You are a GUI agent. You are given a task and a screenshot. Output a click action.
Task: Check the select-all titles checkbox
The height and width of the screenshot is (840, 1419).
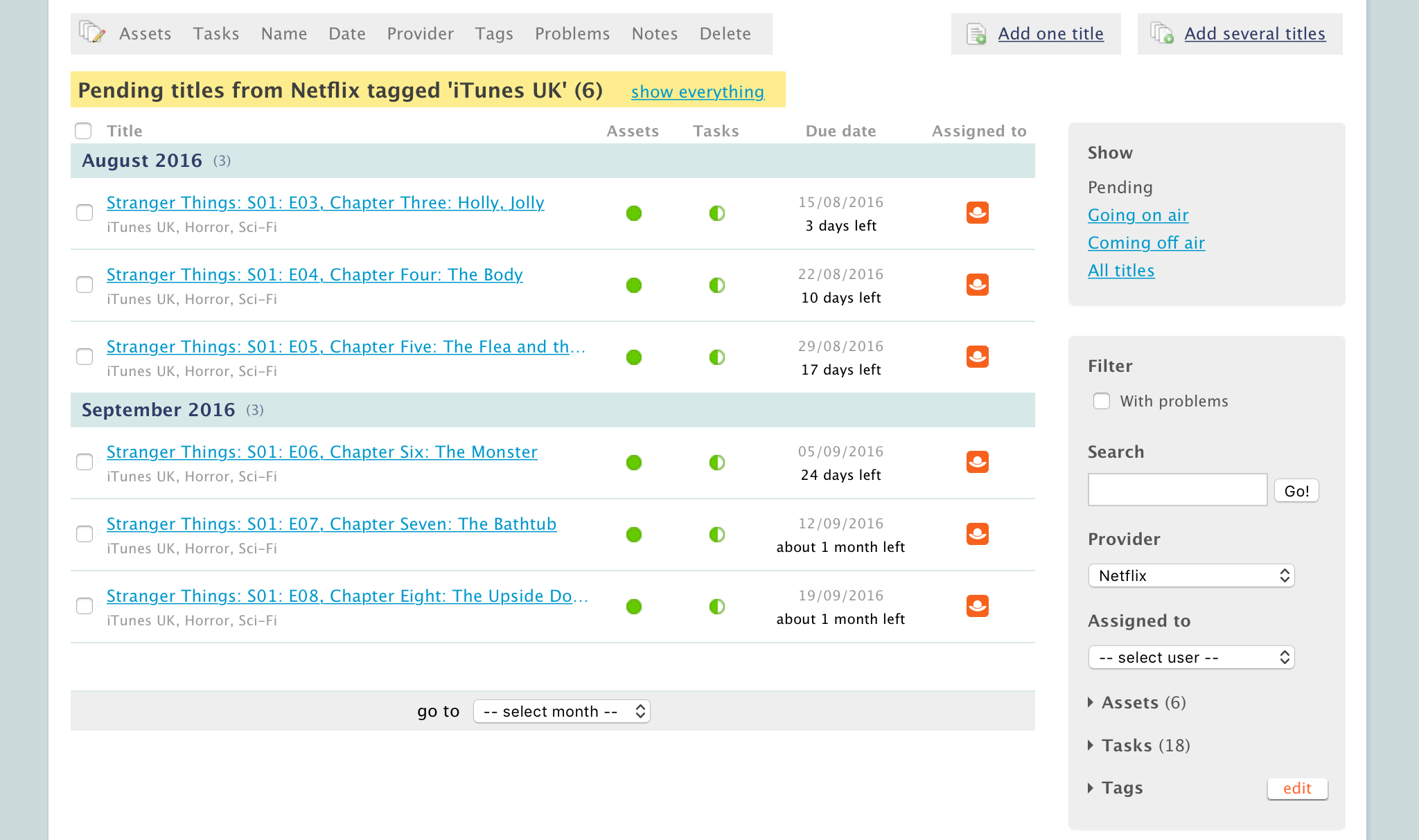83,131
